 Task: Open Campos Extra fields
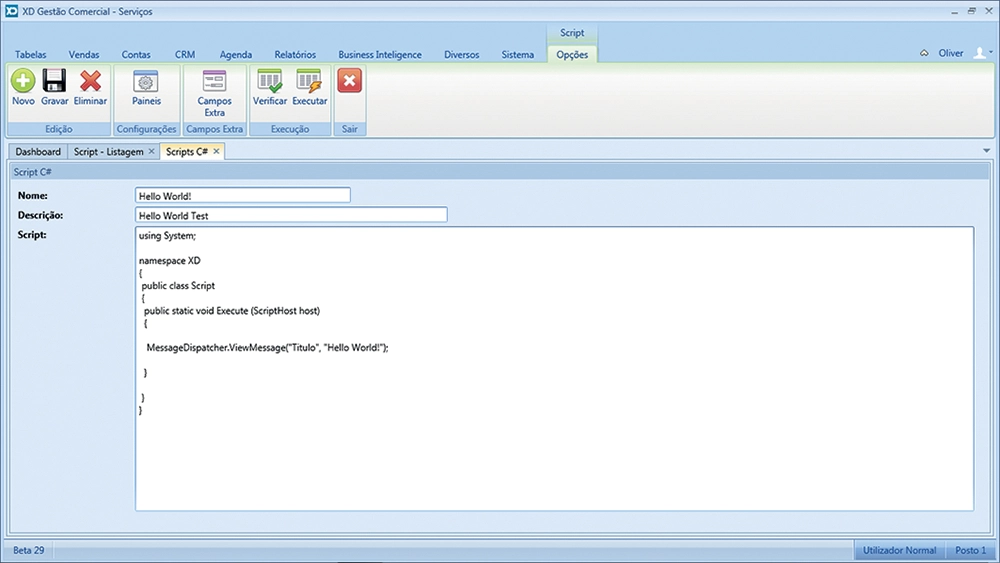click(x=214, y=82)
